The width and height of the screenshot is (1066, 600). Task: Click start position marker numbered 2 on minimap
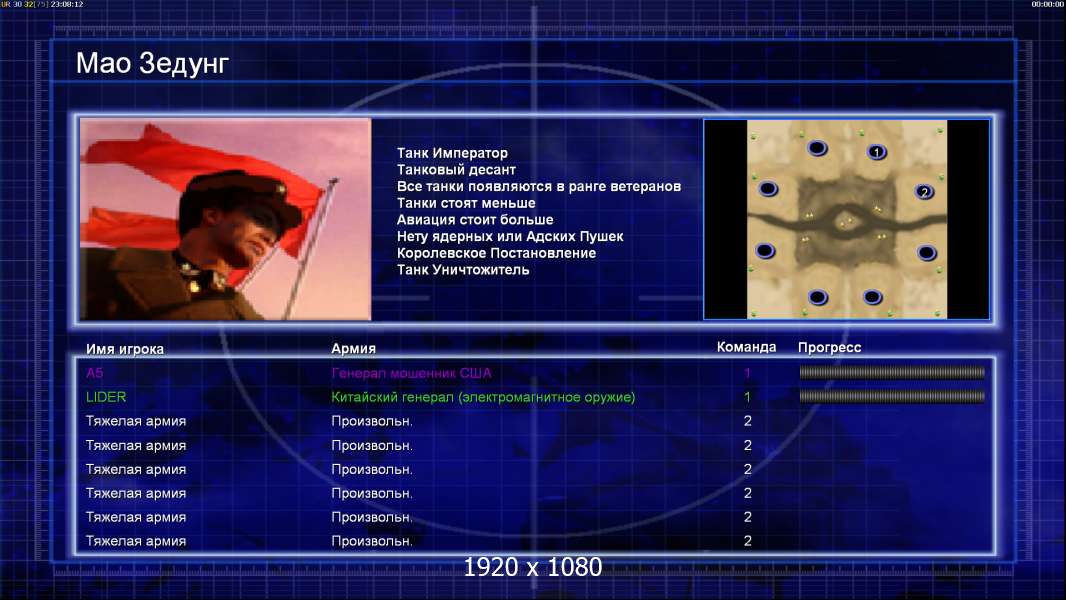coord(924,192)
